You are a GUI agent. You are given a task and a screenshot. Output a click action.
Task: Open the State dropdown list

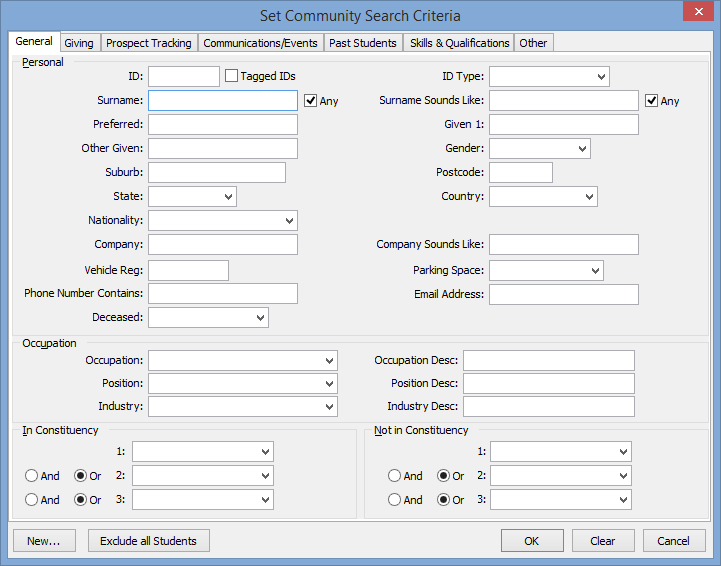(192, 196)
